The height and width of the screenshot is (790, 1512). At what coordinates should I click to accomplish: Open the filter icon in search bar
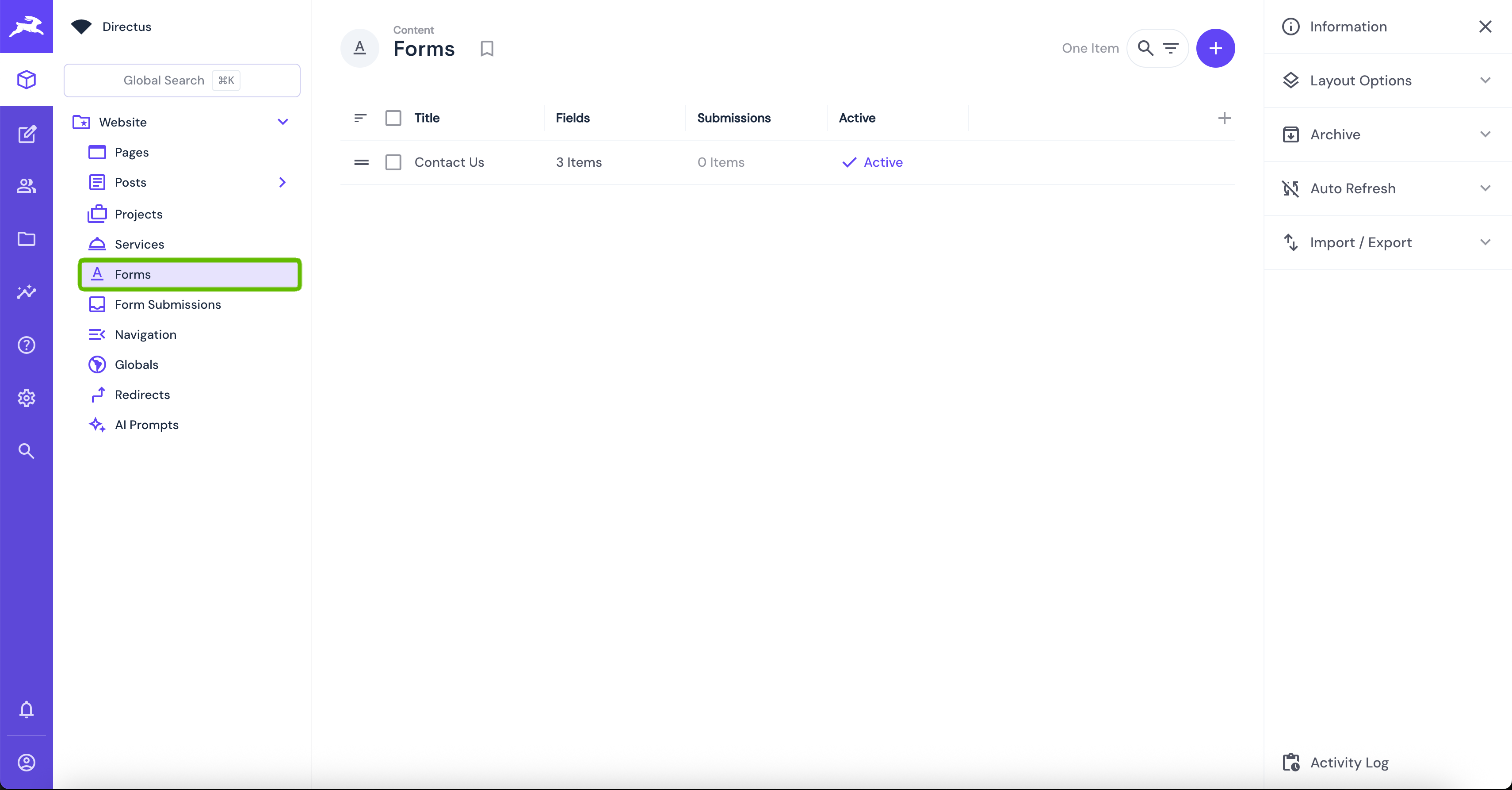pyautogui.click(x=1170, y=48)
